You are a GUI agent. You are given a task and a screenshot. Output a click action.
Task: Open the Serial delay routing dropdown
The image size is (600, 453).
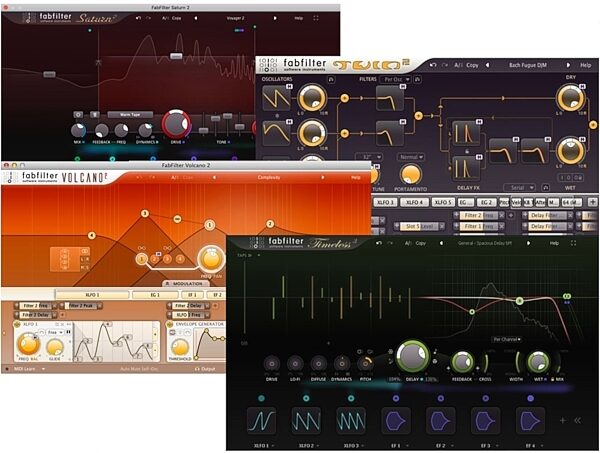[518, 187]
